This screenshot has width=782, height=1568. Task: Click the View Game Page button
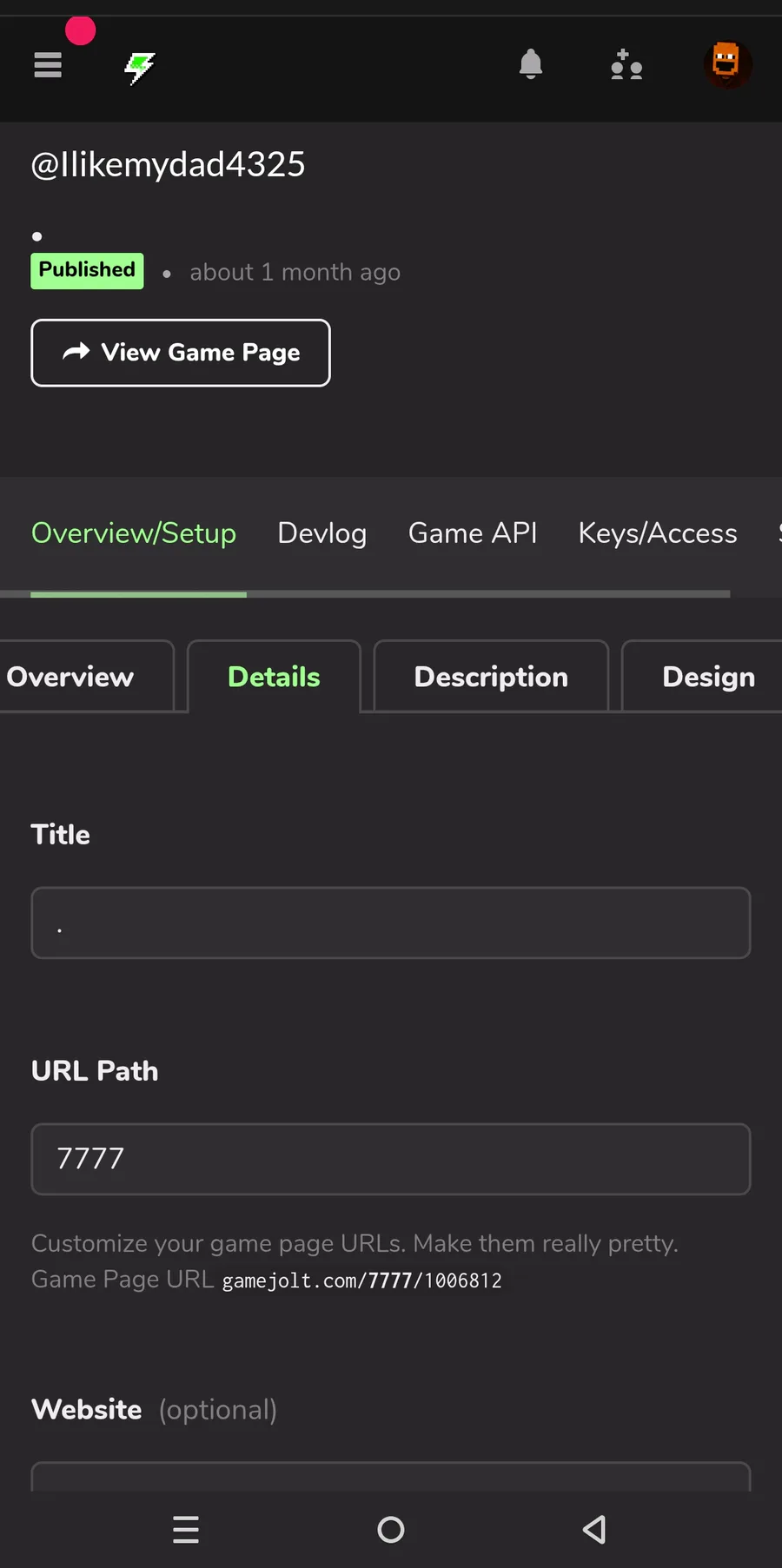coord(181,353)
